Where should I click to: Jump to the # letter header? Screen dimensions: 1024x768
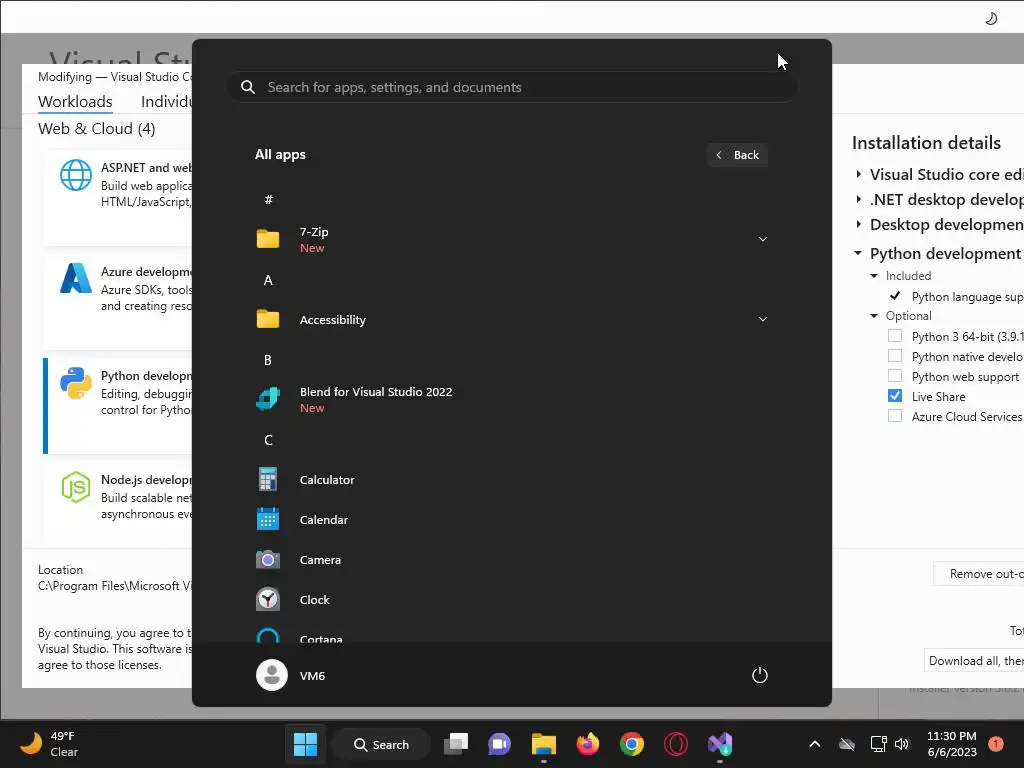tap(268, 200)
